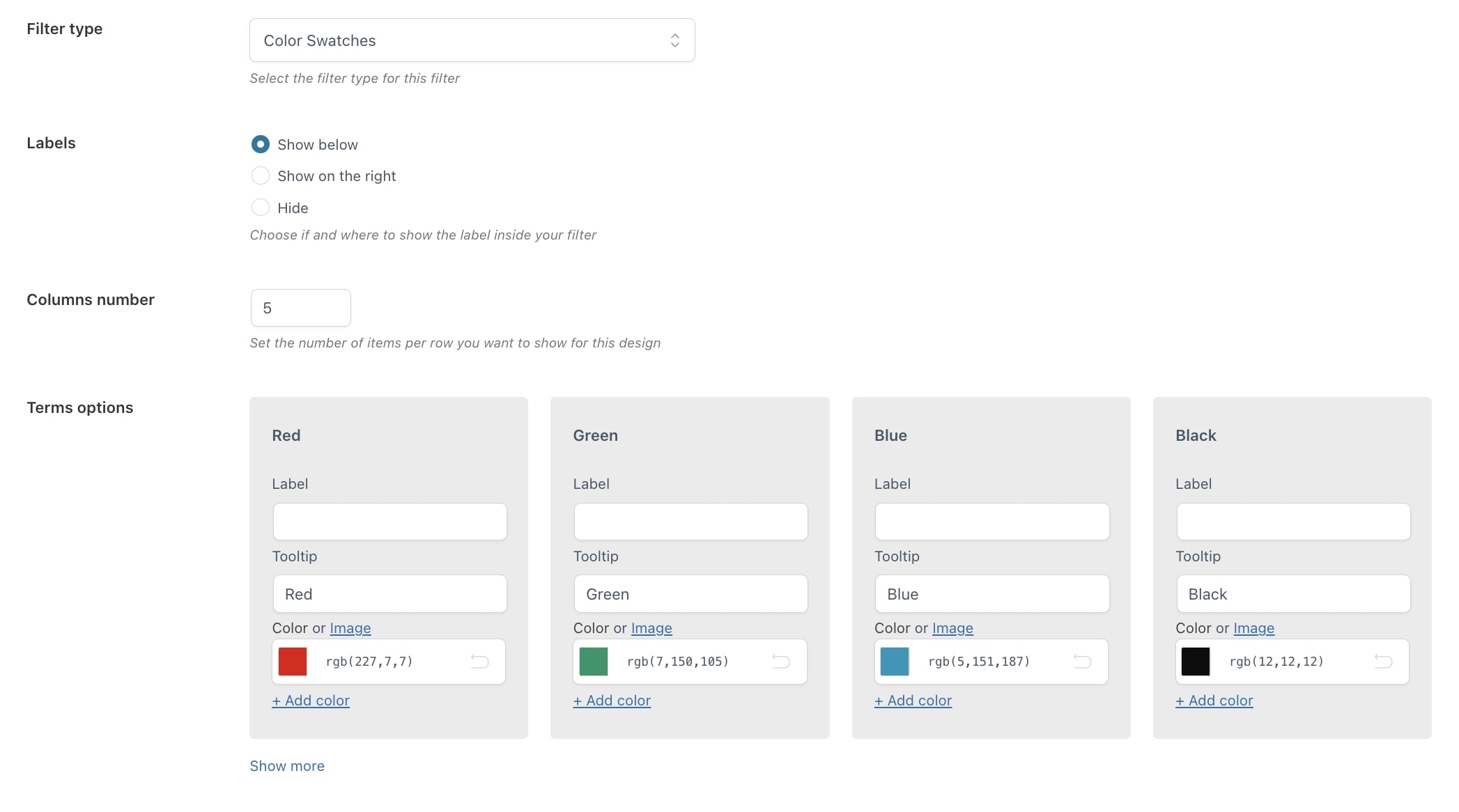Open the black color swatch picker
The height and width of the screenshot is (812, 1459).
point(1196,662)
